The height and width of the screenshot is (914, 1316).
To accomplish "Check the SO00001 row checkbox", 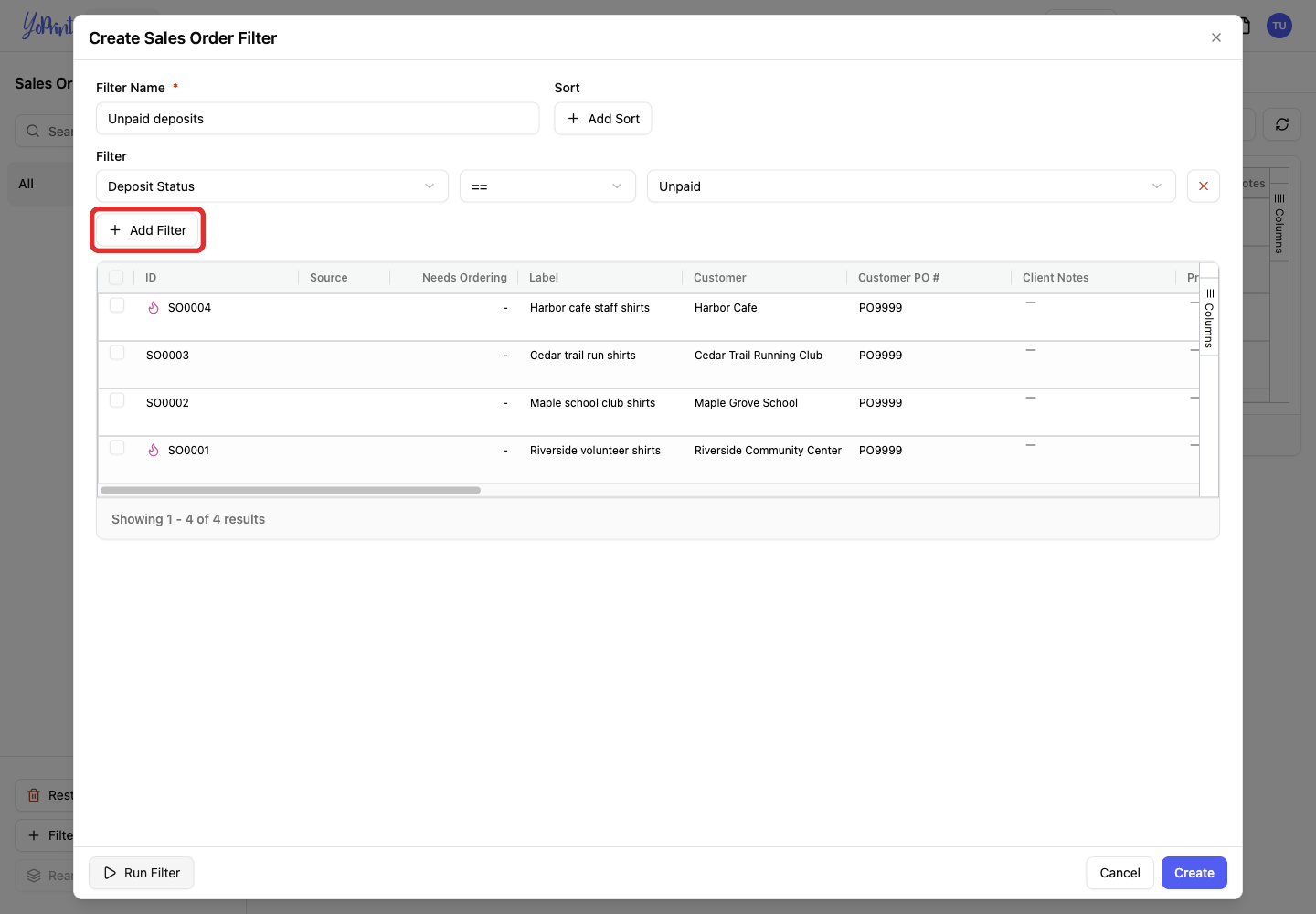I will pos(117,448).
